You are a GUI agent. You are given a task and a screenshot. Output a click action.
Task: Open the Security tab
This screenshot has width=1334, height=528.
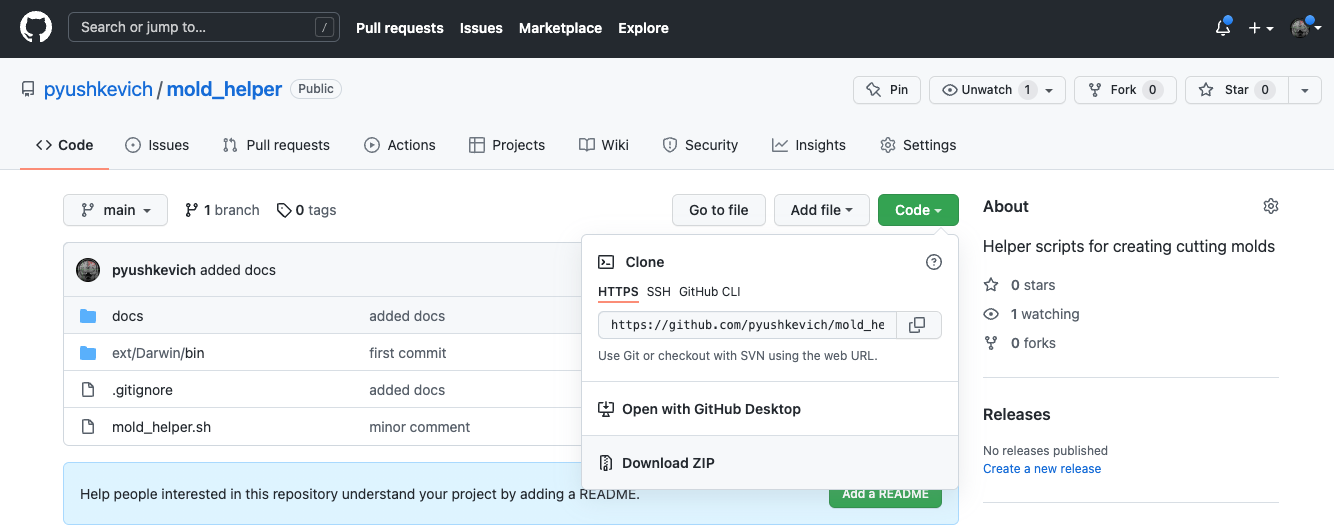pyautogui.click(x=700, y=145)
